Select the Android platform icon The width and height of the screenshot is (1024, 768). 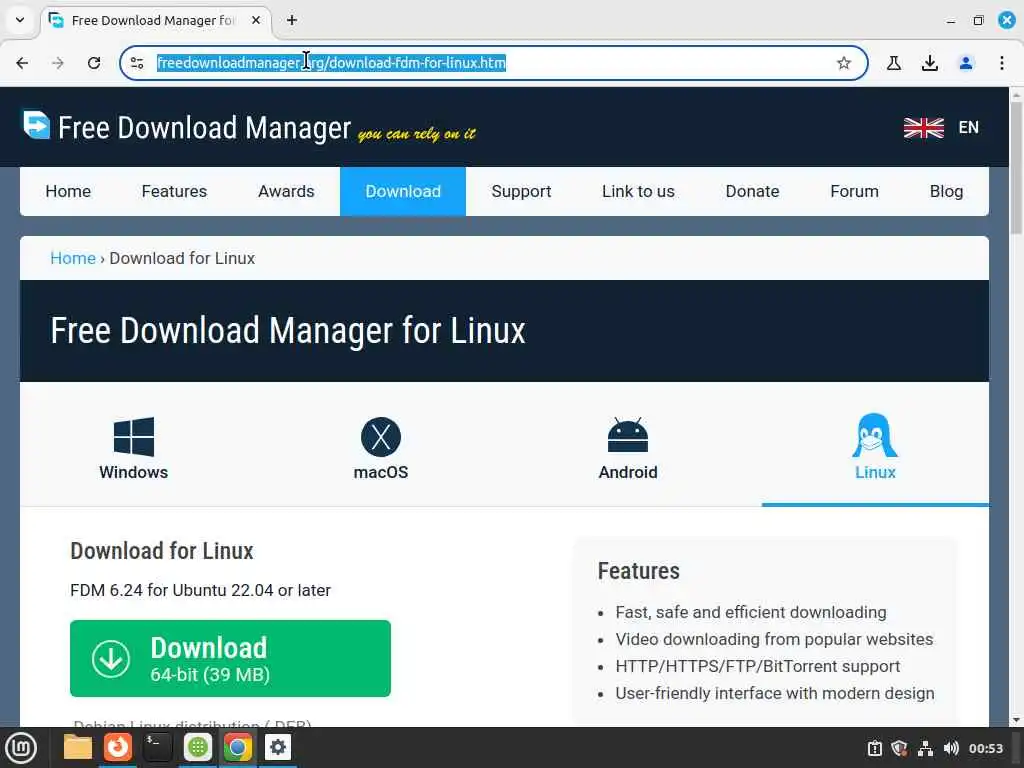tap(628, 436)
